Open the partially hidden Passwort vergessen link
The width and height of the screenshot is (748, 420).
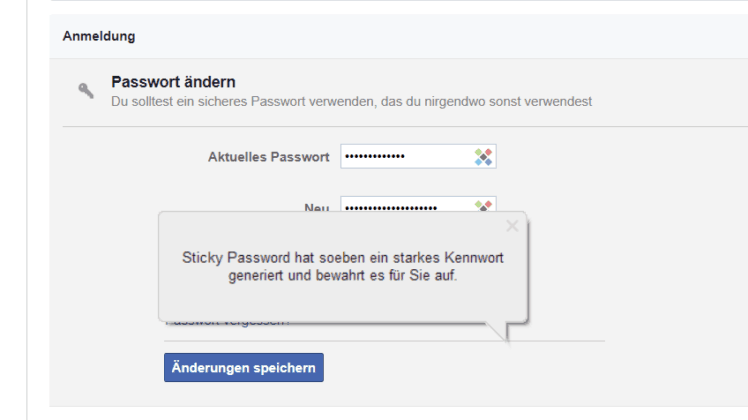pyautogui.click(x=228, y=324)
